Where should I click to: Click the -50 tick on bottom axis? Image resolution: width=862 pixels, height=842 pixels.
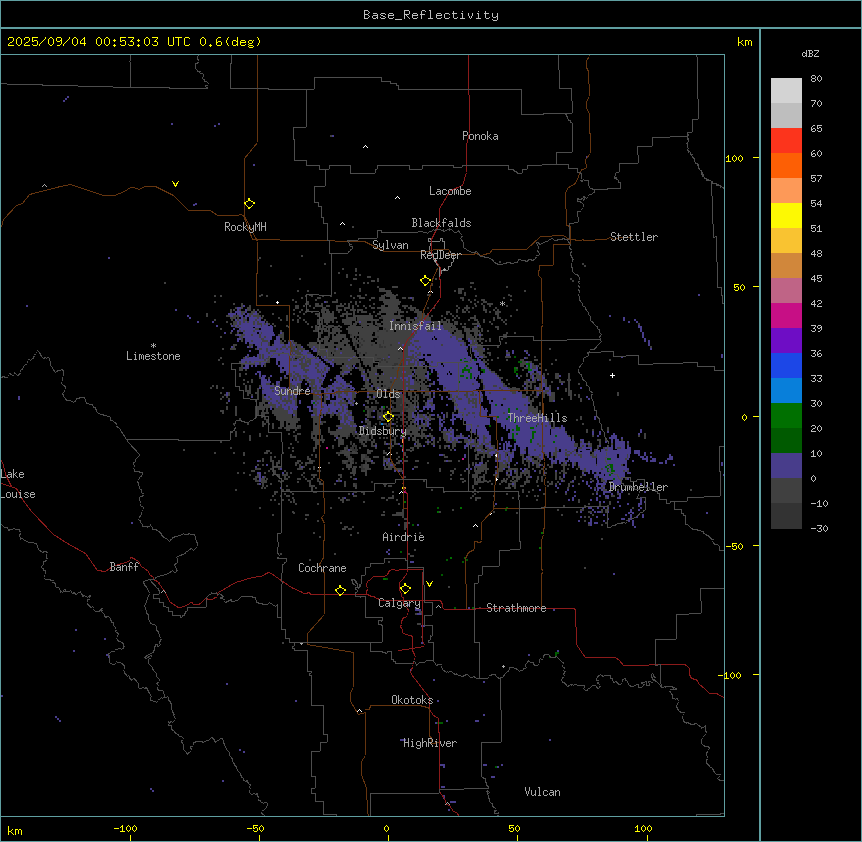pyautogui.click(x=255, y=828)
